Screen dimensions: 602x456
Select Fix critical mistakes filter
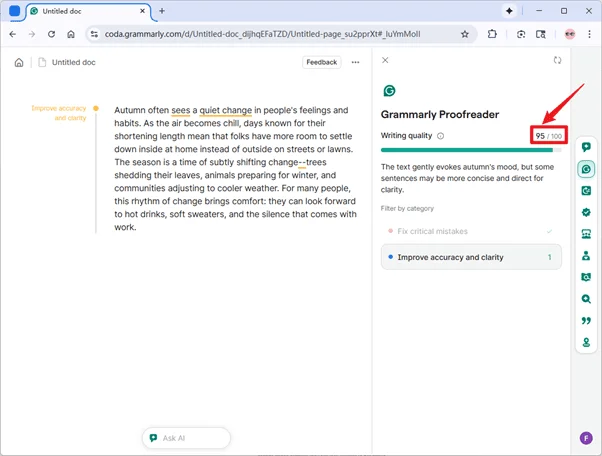pyautogui.click(x=471, y=231)
